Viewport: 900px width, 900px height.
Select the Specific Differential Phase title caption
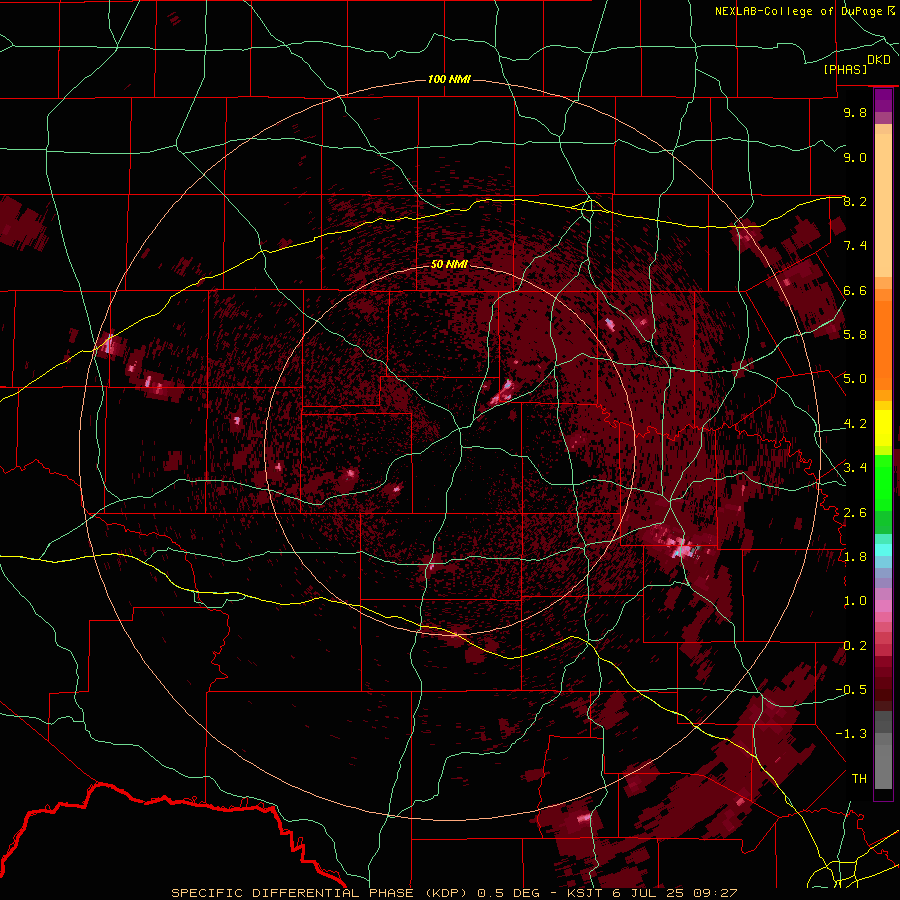point(454,893)
